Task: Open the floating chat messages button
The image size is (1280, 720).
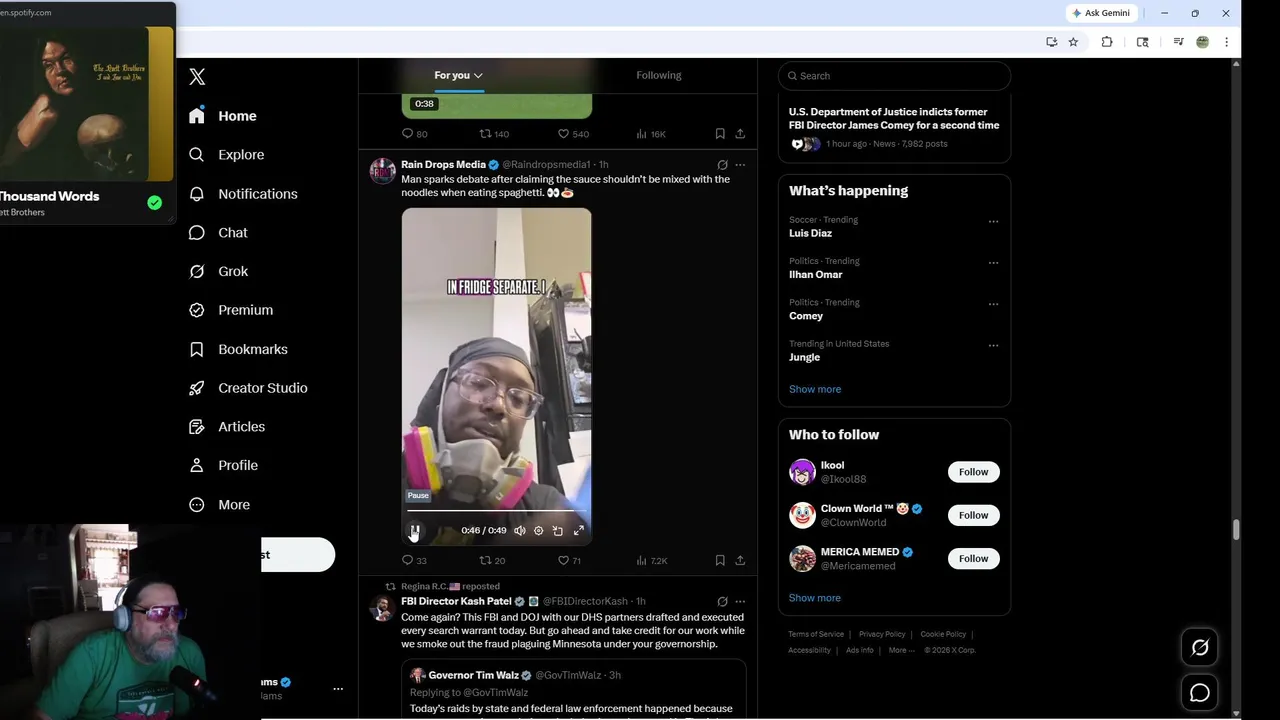Action: click(x=1200, y=692)
